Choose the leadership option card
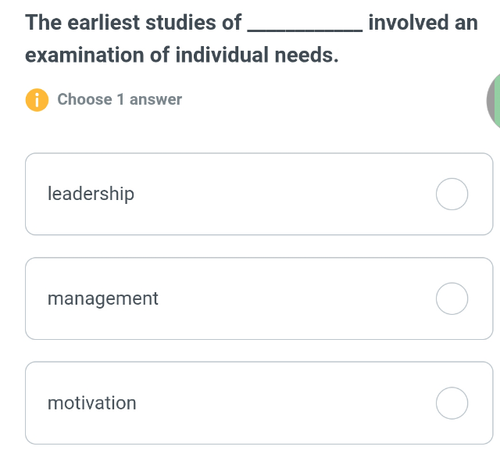500x468 pixels. [259, 194]
